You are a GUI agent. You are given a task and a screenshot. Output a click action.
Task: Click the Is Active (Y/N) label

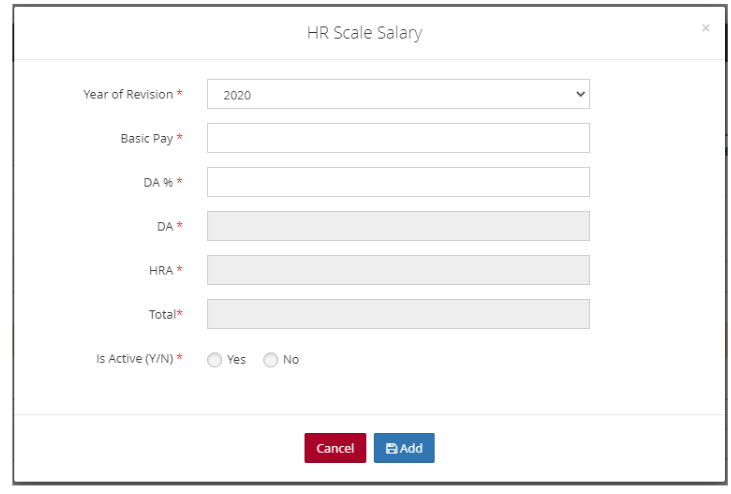click(x=135, y=359)
